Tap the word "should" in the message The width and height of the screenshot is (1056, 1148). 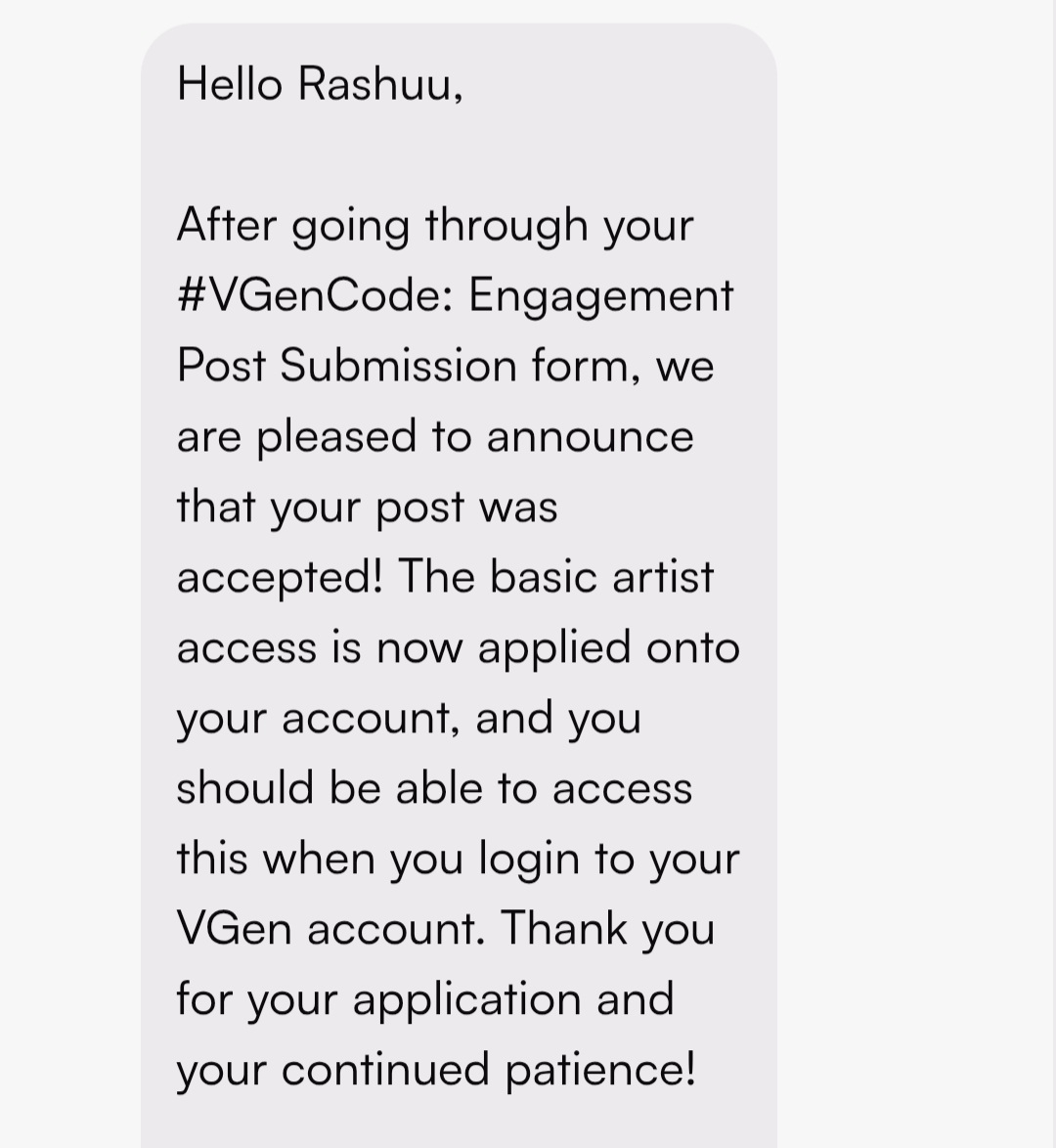point(245,788)
